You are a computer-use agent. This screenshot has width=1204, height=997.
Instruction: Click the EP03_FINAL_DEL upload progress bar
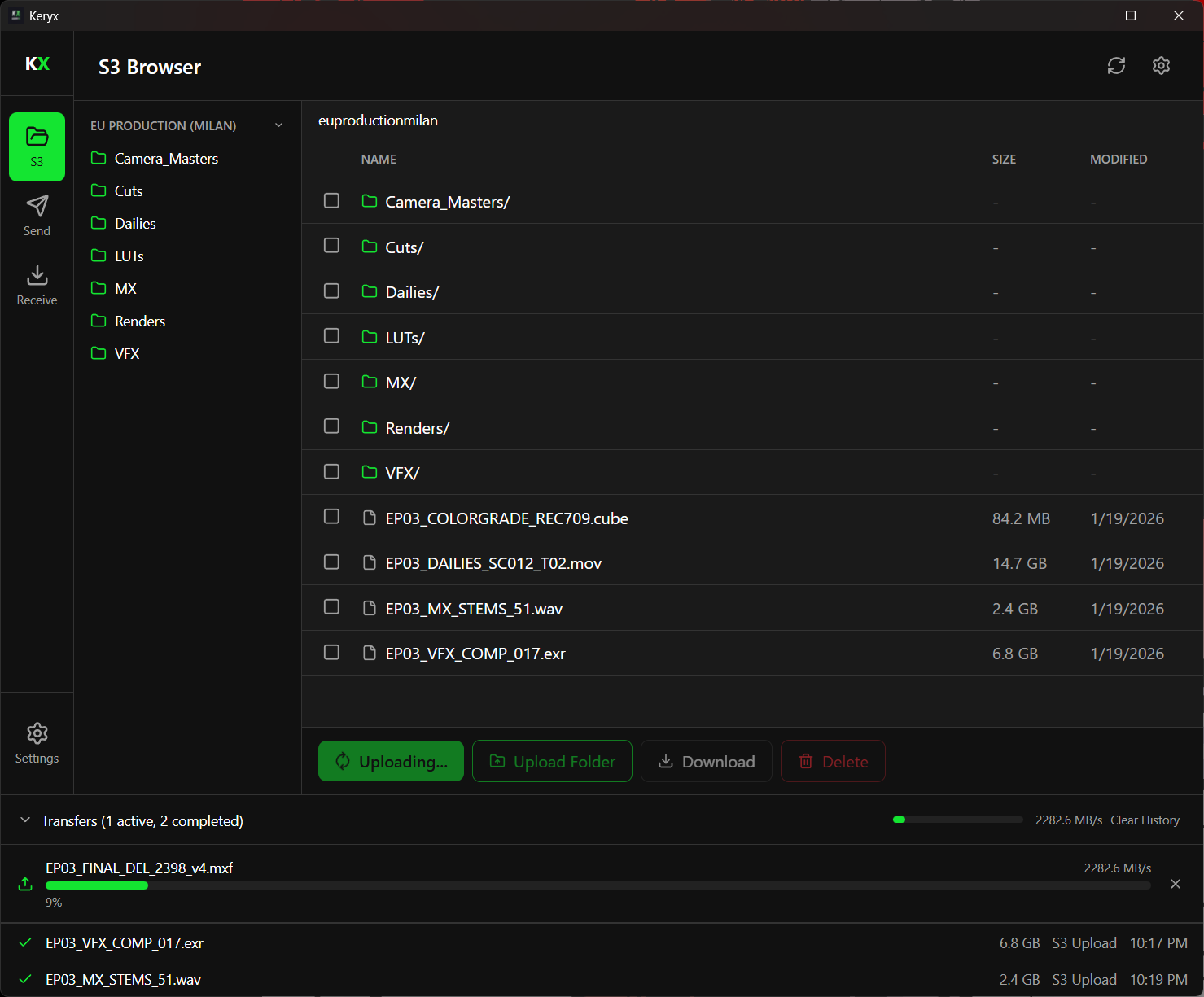coord(598,885)
